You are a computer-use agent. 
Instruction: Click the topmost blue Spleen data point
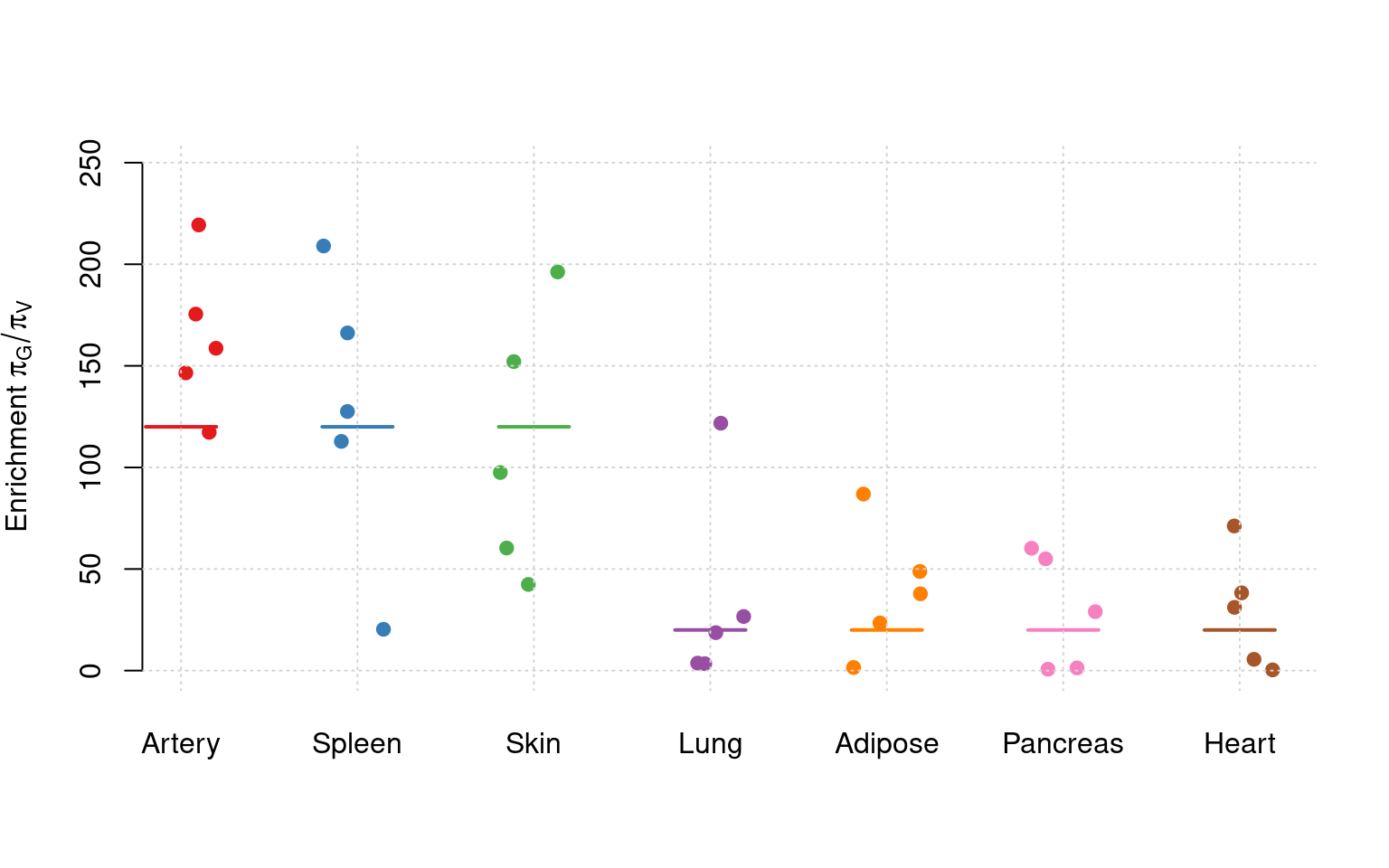(324, 246)
